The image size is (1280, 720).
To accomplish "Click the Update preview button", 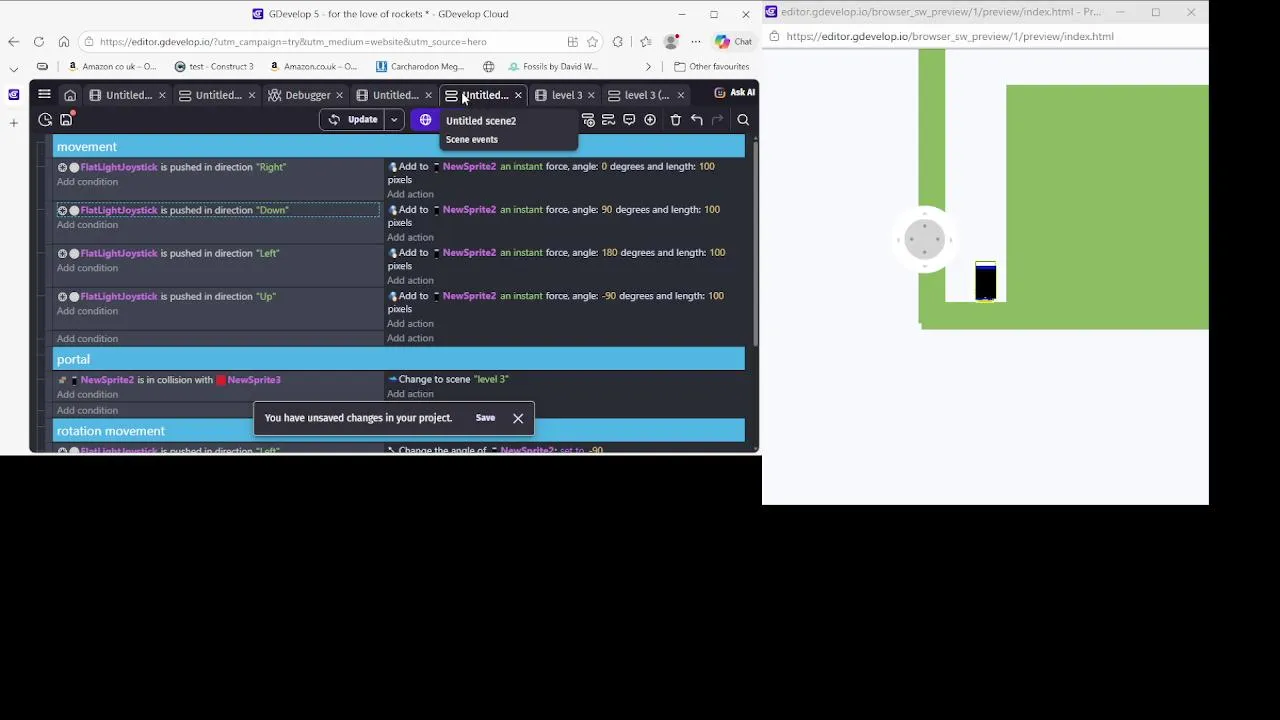I will pos(354,120).
